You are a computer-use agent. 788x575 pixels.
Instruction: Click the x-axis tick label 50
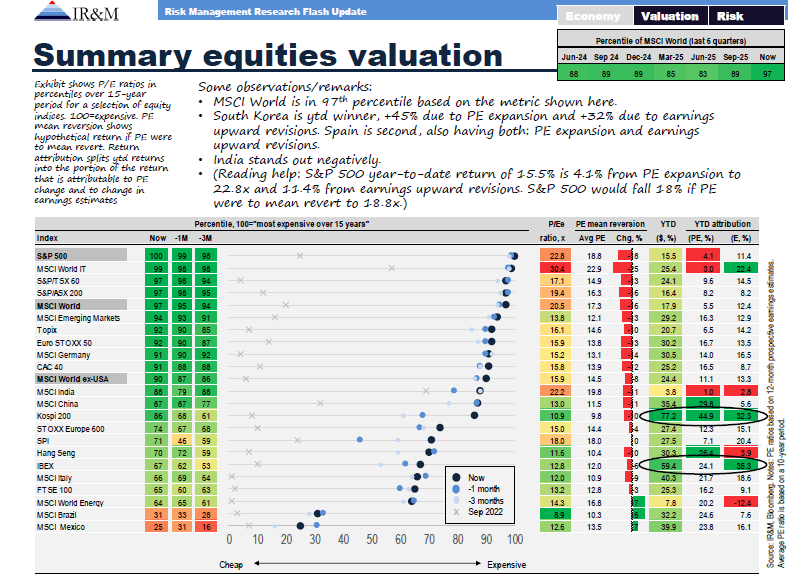pyautogui.click(x=372, y=539)
